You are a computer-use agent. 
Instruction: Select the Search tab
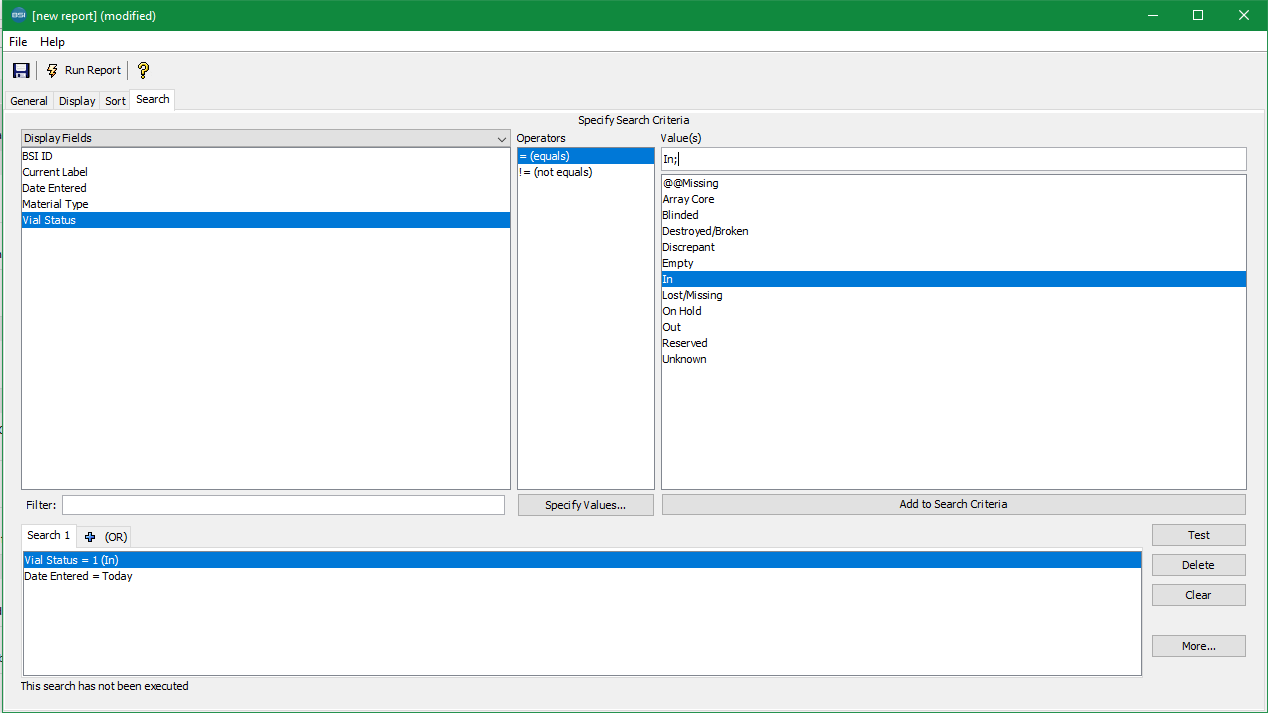153,99
